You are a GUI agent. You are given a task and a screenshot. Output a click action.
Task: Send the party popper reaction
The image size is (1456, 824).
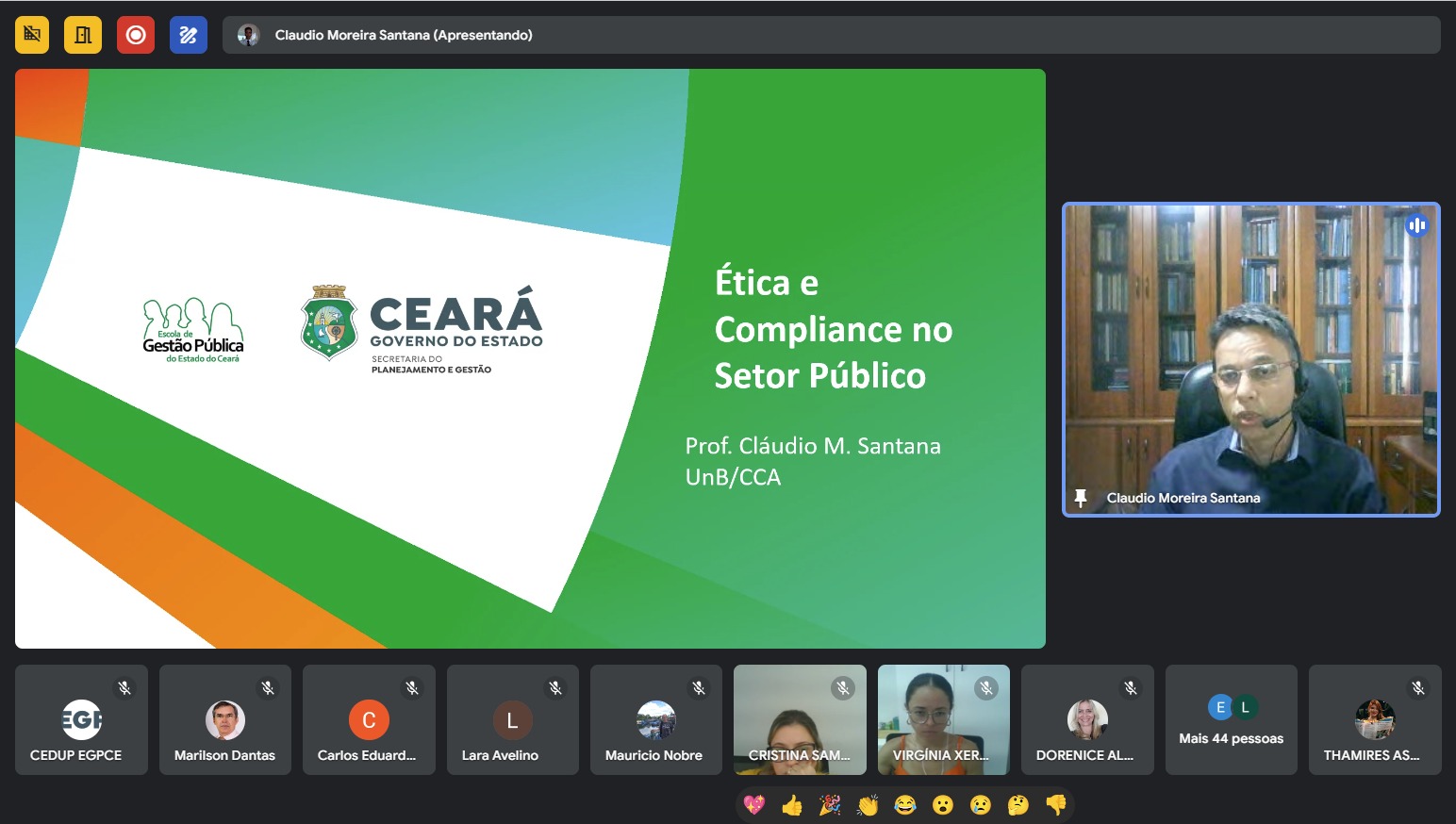tap(830, 805)
